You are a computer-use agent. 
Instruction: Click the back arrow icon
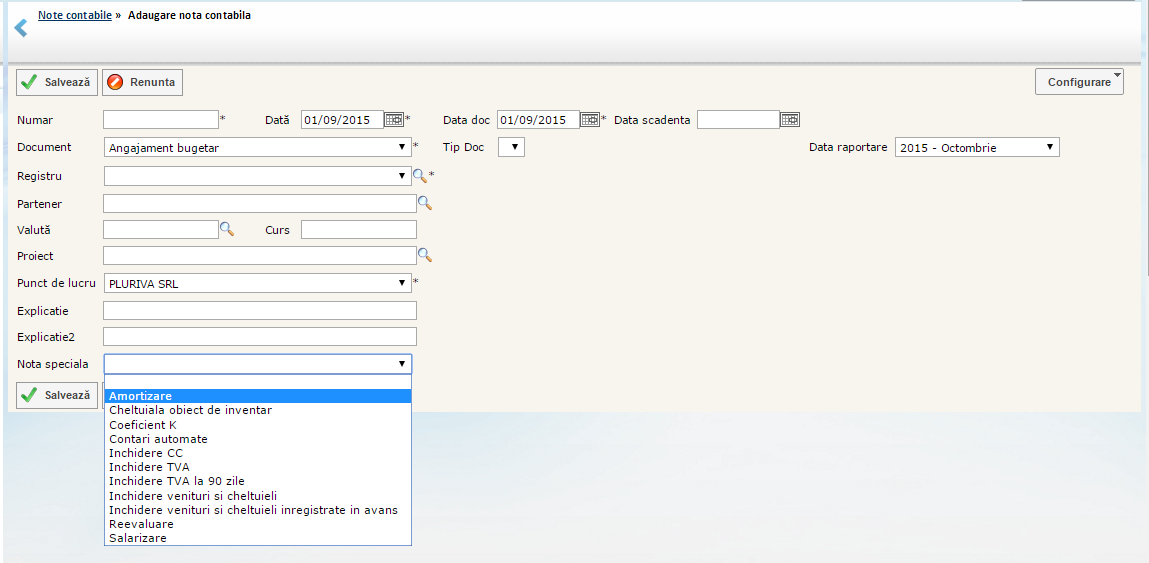(20, 28)
